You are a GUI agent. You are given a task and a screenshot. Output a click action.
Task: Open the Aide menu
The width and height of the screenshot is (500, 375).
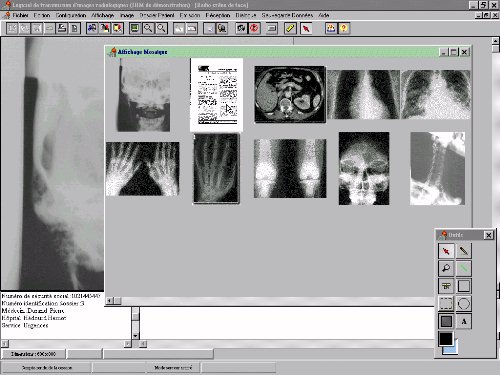324,15
